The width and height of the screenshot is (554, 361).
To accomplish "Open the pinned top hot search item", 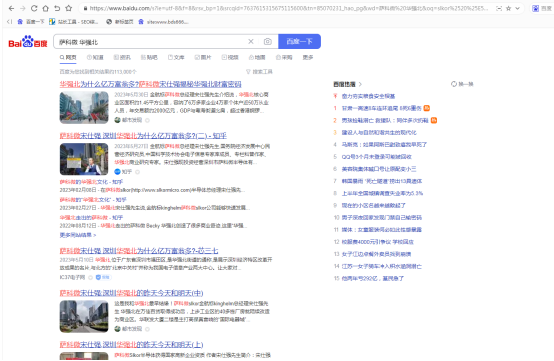I will (x=368, y=96).
